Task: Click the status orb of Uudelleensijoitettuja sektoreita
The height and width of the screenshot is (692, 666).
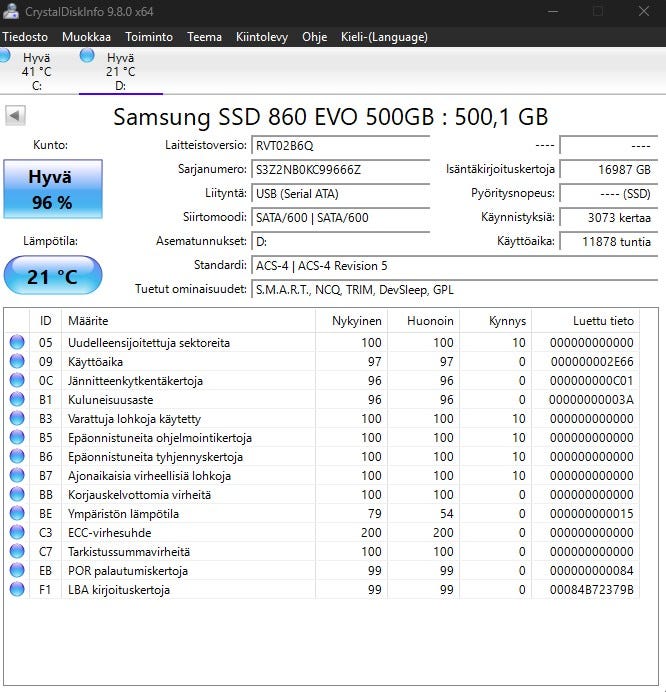Action: point(17,343)
